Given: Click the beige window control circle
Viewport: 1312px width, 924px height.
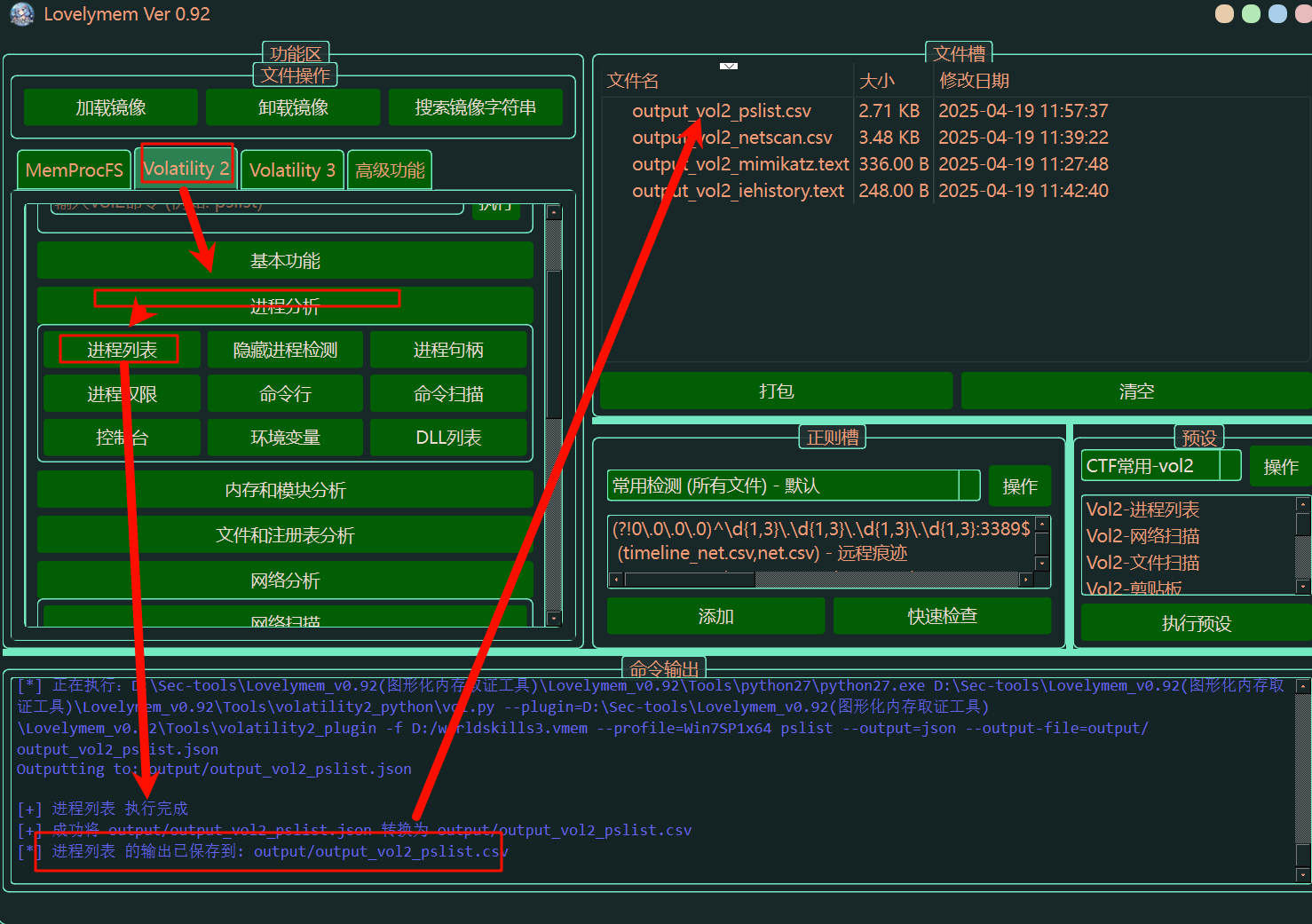Looking at the screenshot, I should click(x=1224, y=14).
